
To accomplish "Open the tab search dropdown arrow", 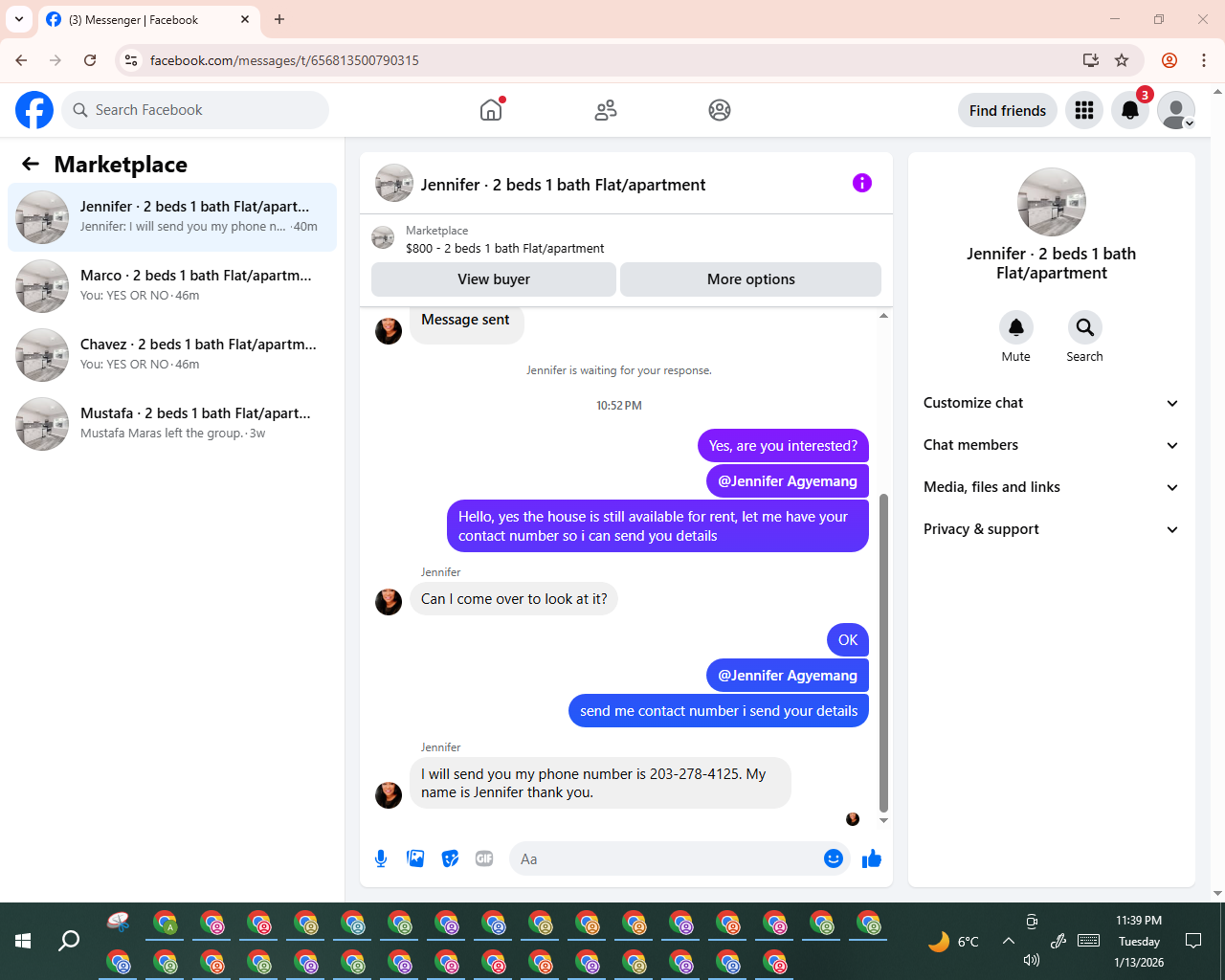I will pos(18,19).
